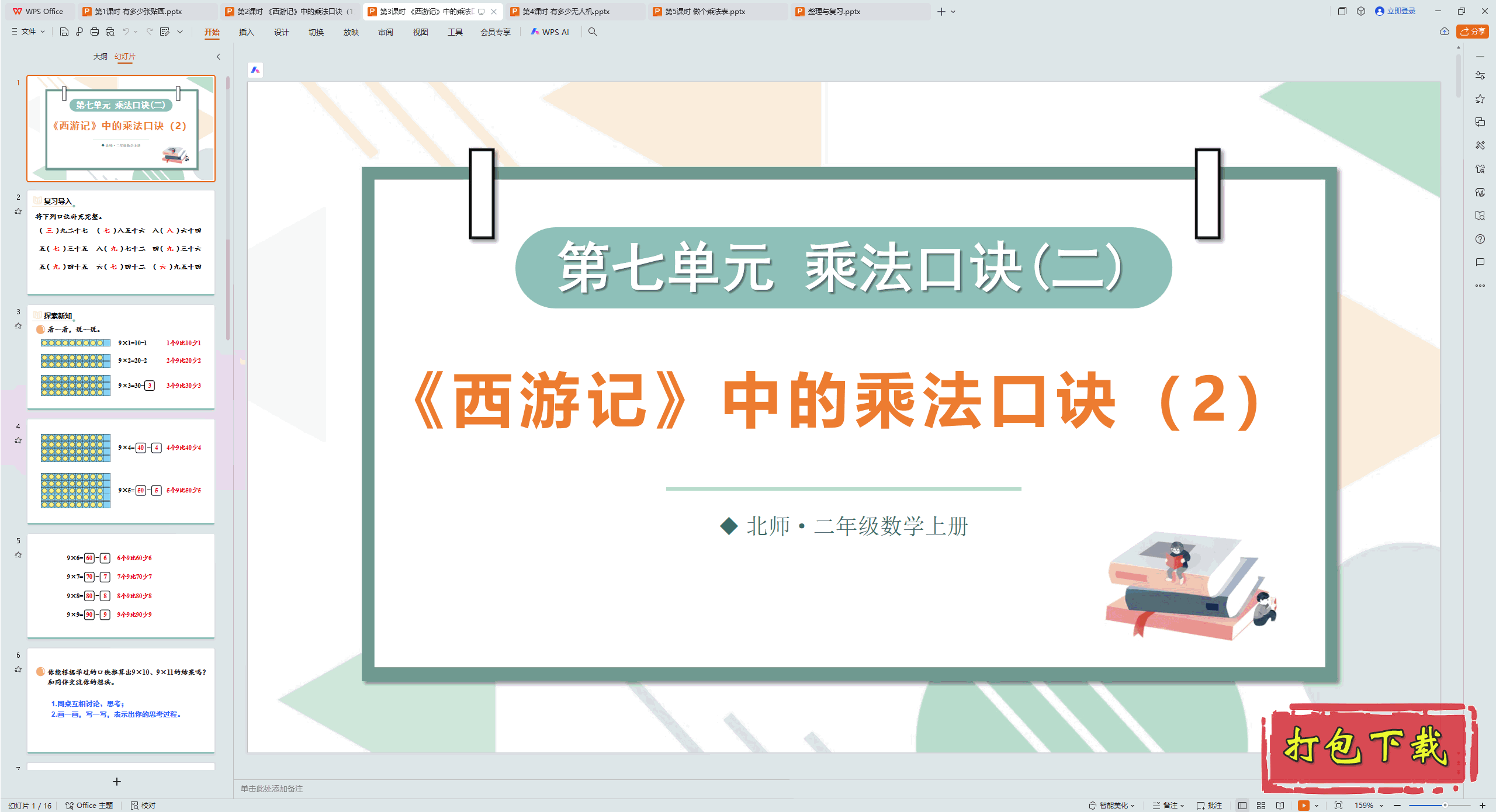The height and width of the screenshot is (812, 1496).
Task: Click the print icon
Action: pos(95,32)
